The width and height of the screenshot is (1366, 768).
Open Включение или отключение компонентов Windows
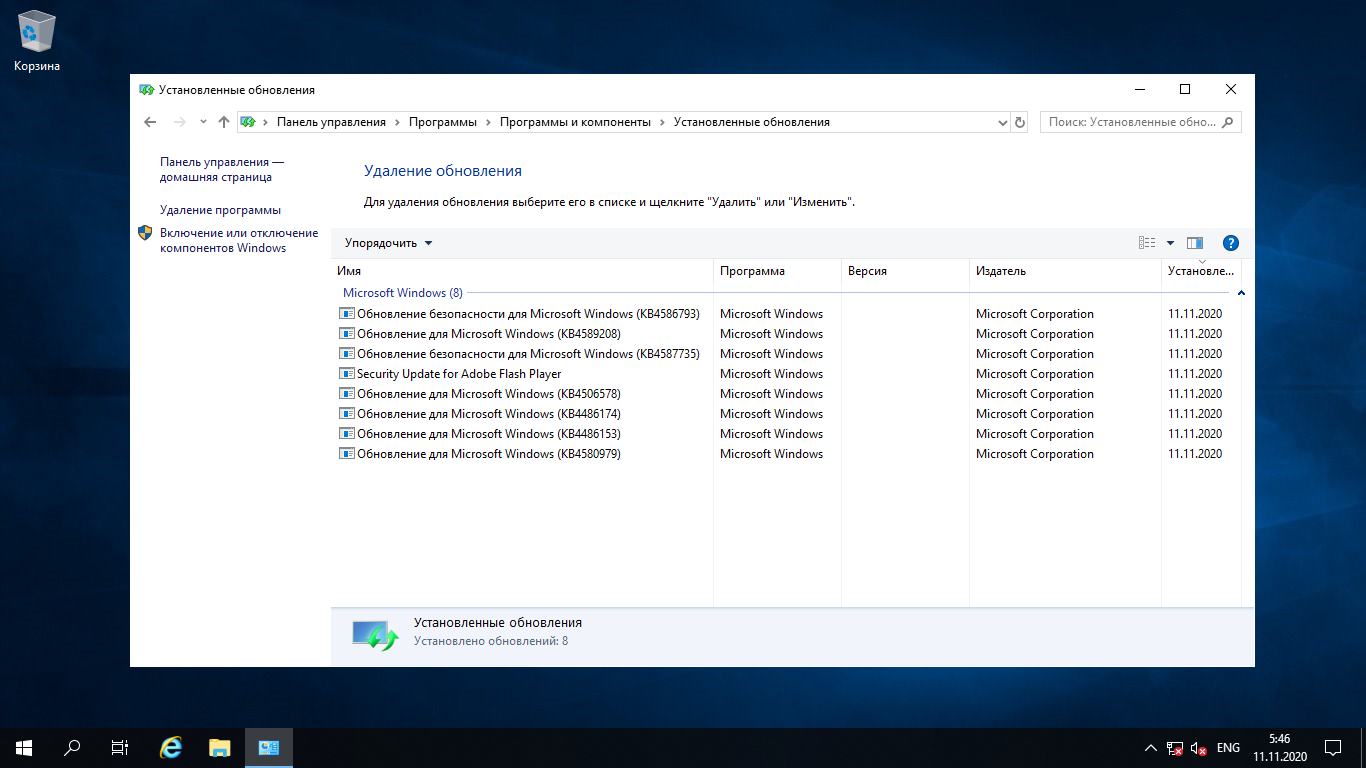pos(239,240)
